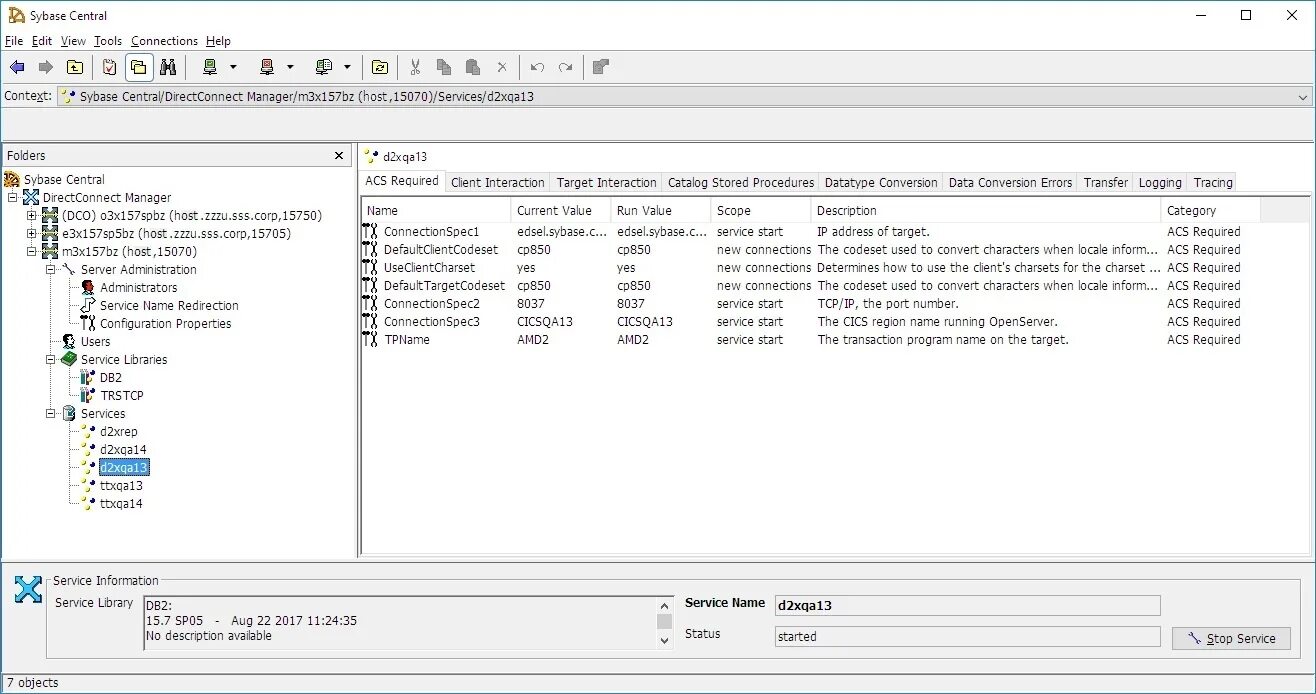Select the TRSTCP service library

(x=121, y=396)
